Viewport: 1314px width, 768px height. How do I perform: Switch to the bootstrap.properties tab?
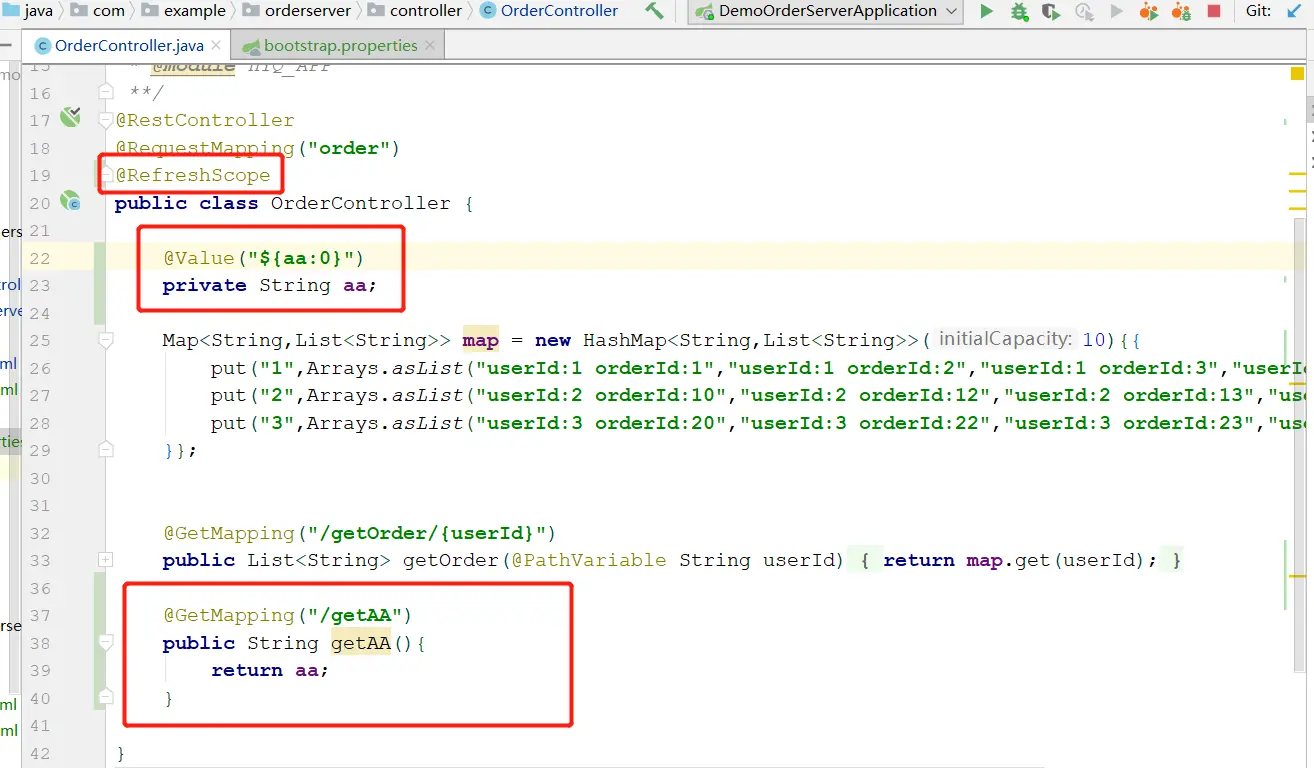[340, 46]
